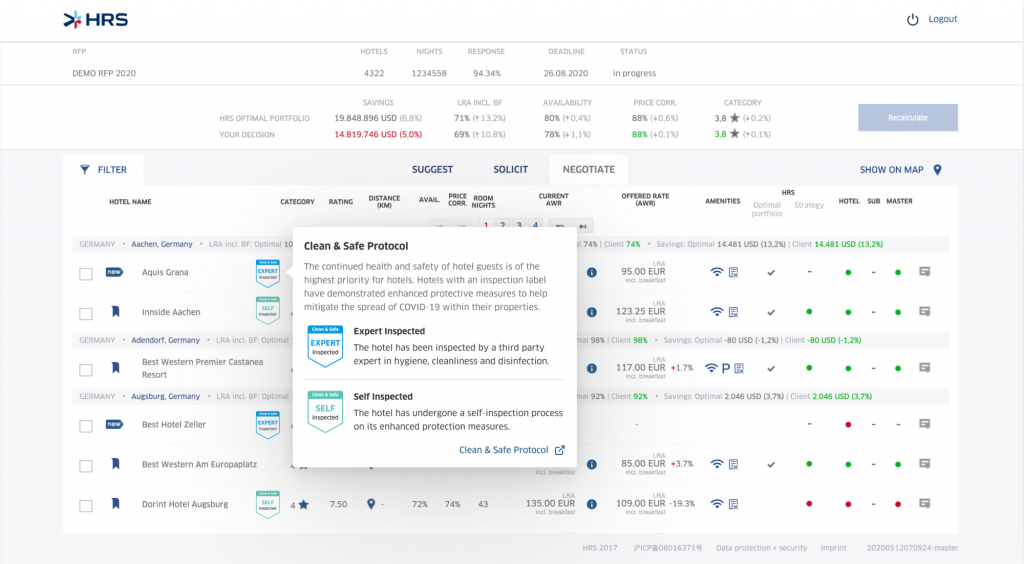Go to page 3 in pagination
Screen dimensions: 1024x564
(519, 226)
